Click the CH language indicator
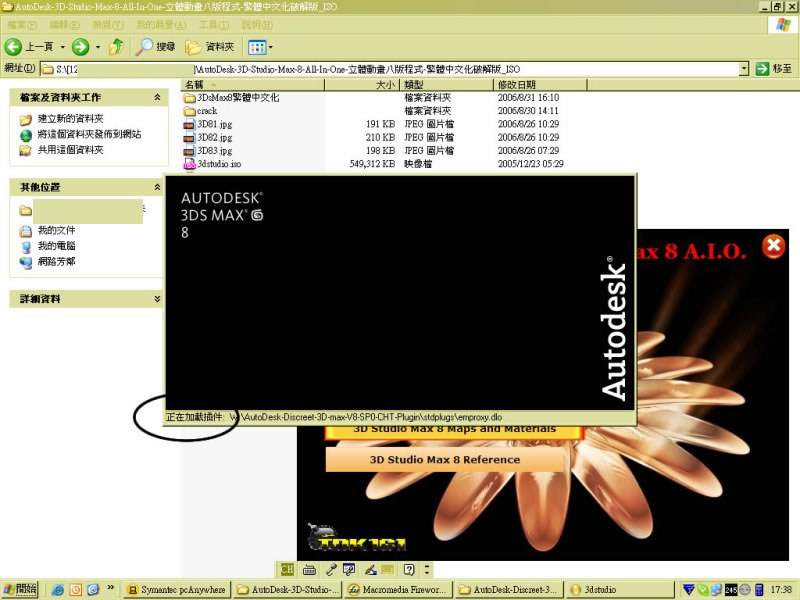800x600 pixels. 287,569
